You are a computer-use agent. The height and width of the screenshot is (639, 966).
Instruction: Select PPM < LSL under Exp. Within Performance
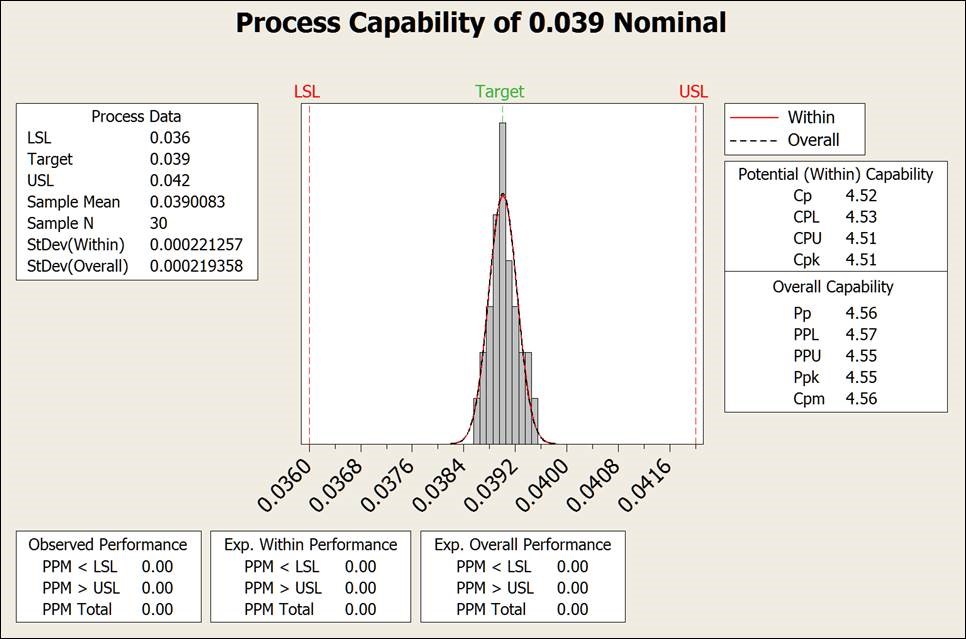point(282,566)
